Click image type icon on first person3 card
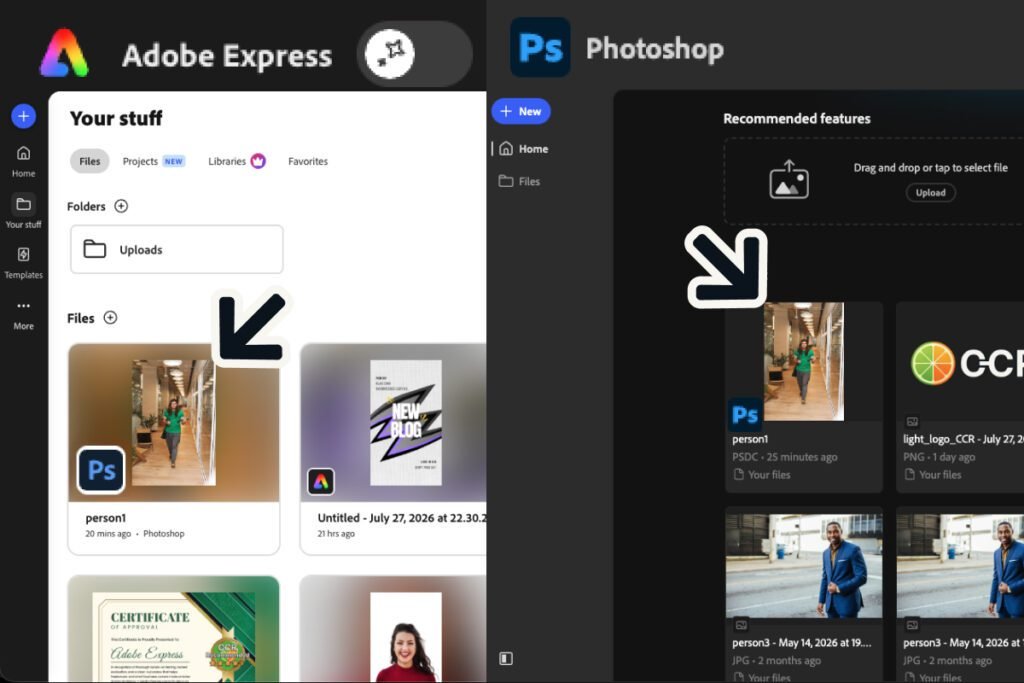 [741, 625]
